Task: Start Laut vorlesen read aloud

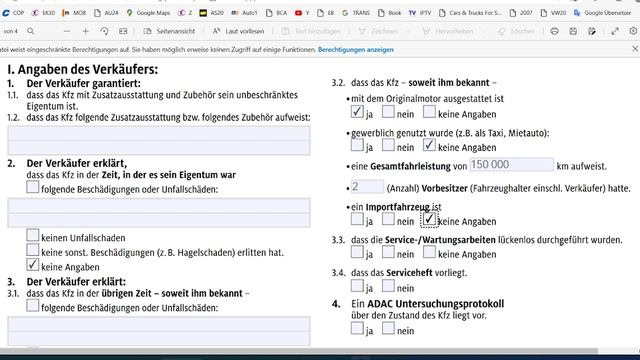Action: pyautogui.click(x=238, y=31)
